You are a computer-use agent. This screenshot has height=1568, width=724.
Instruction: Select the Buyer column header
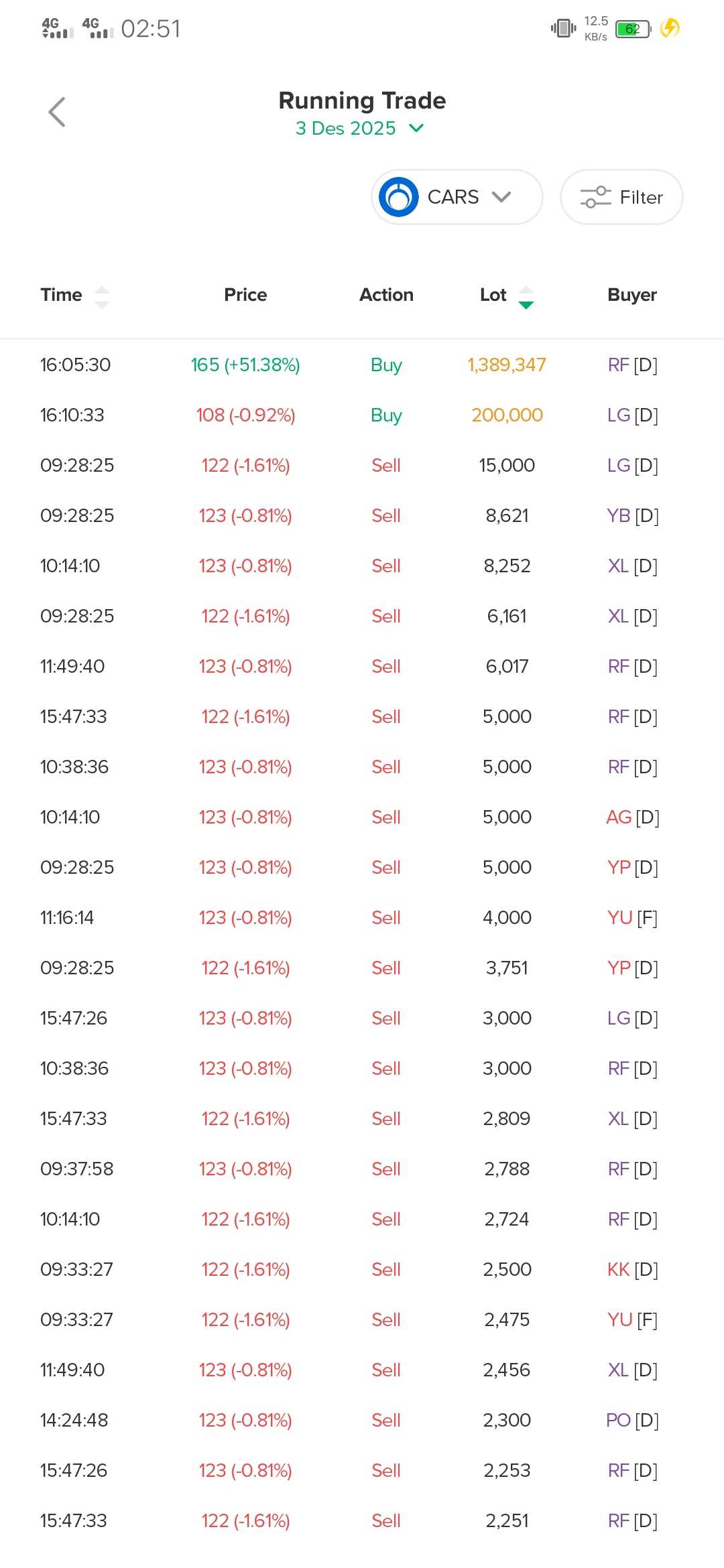[631, 295]
